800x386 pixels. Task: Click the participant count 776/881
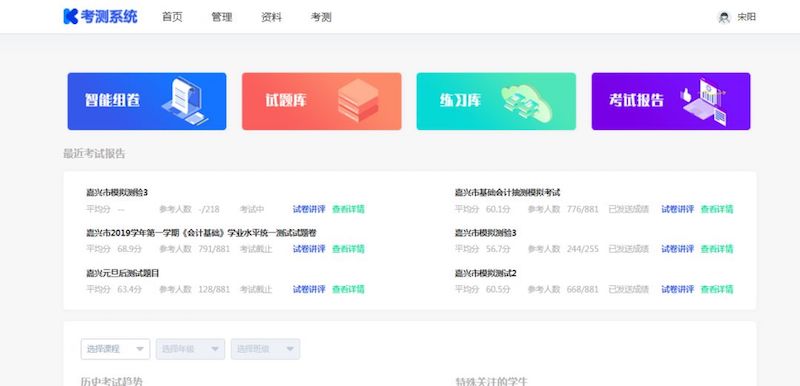(x=583, y=209)
